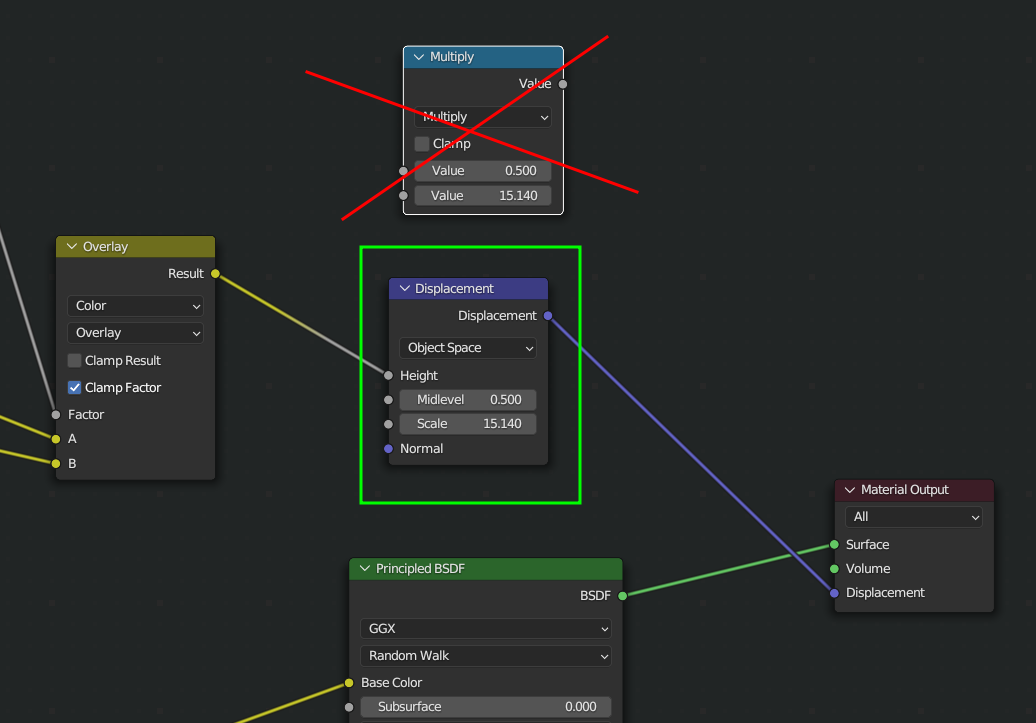Enable Clamp checkbox in Multiply node

click(x=422, y=144)
